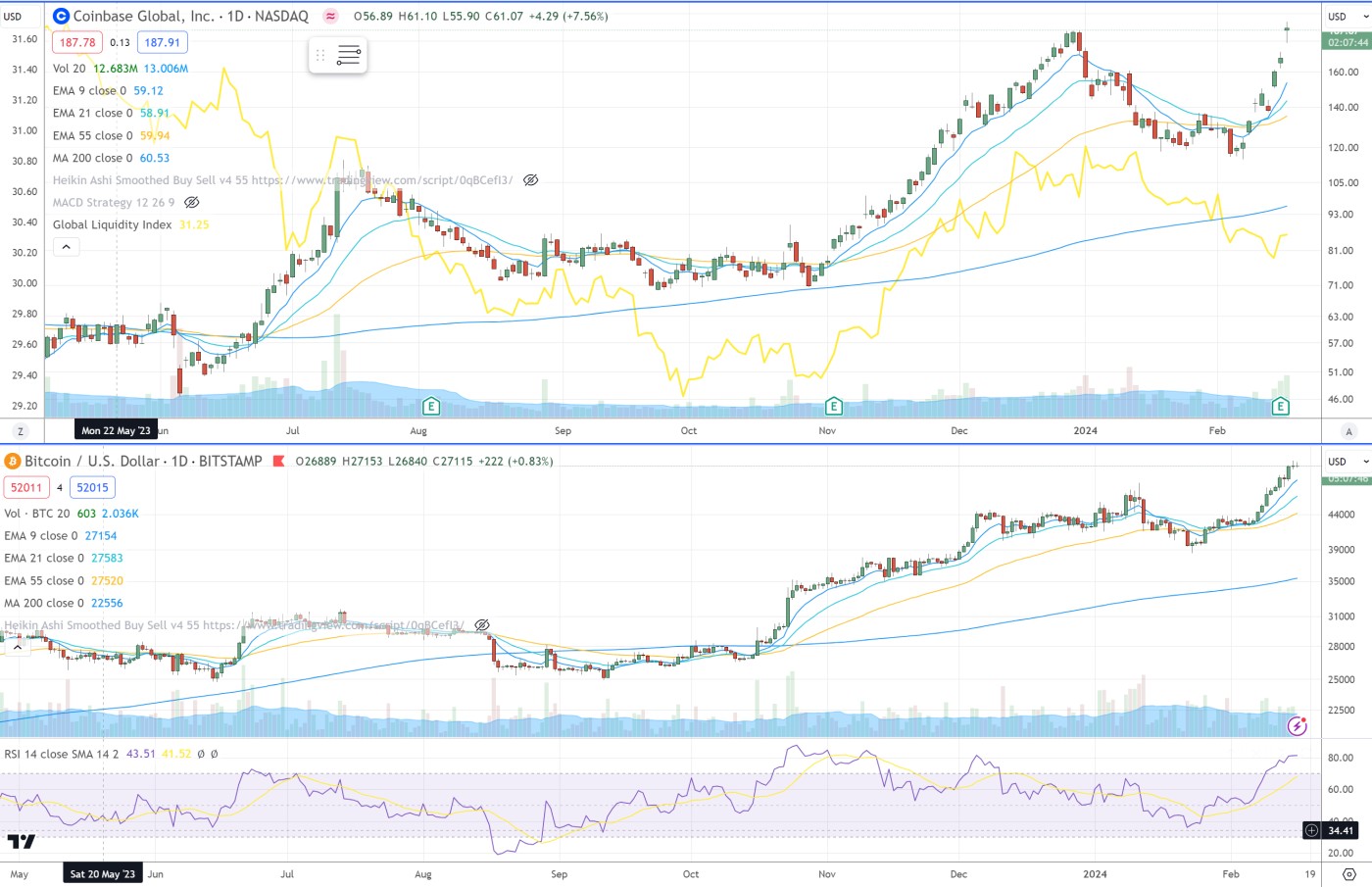
Task: Click the 187.91 buy price button
Action: (163, 42)
